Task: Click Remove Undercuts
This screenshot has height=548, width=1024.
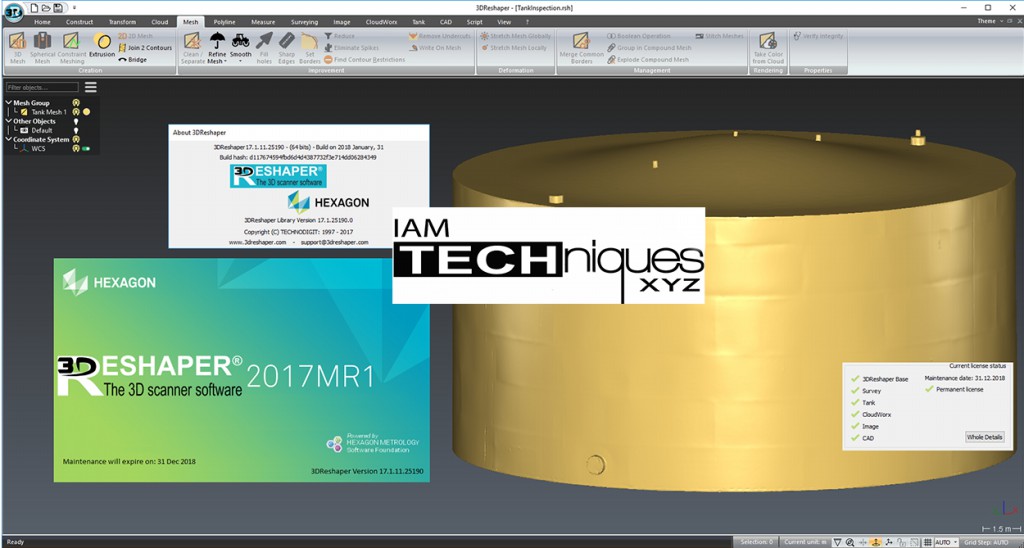Action: 440,36
